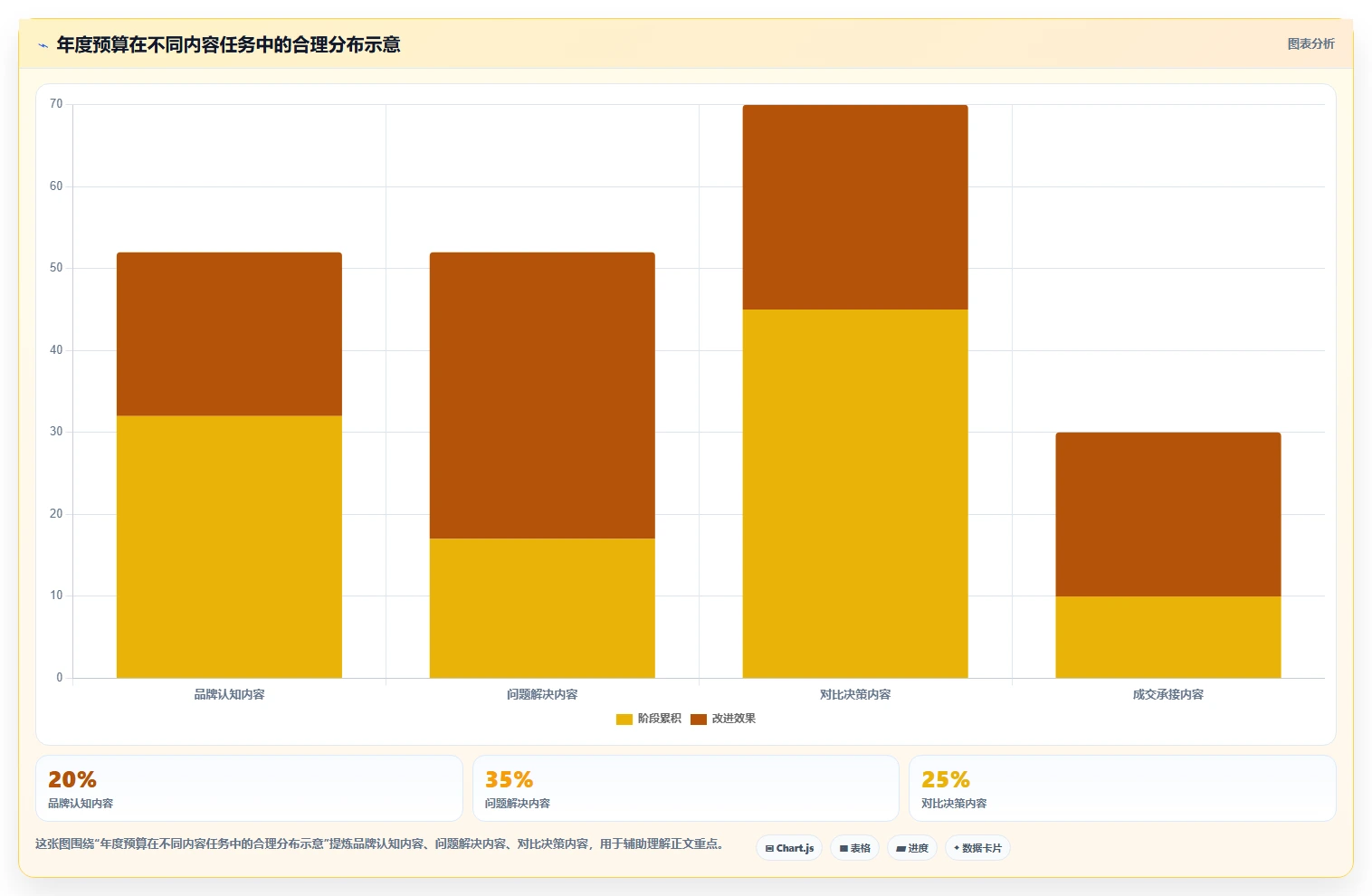
Task: Click the yellow bar segment for 问题解决内容
Action: 542,608
